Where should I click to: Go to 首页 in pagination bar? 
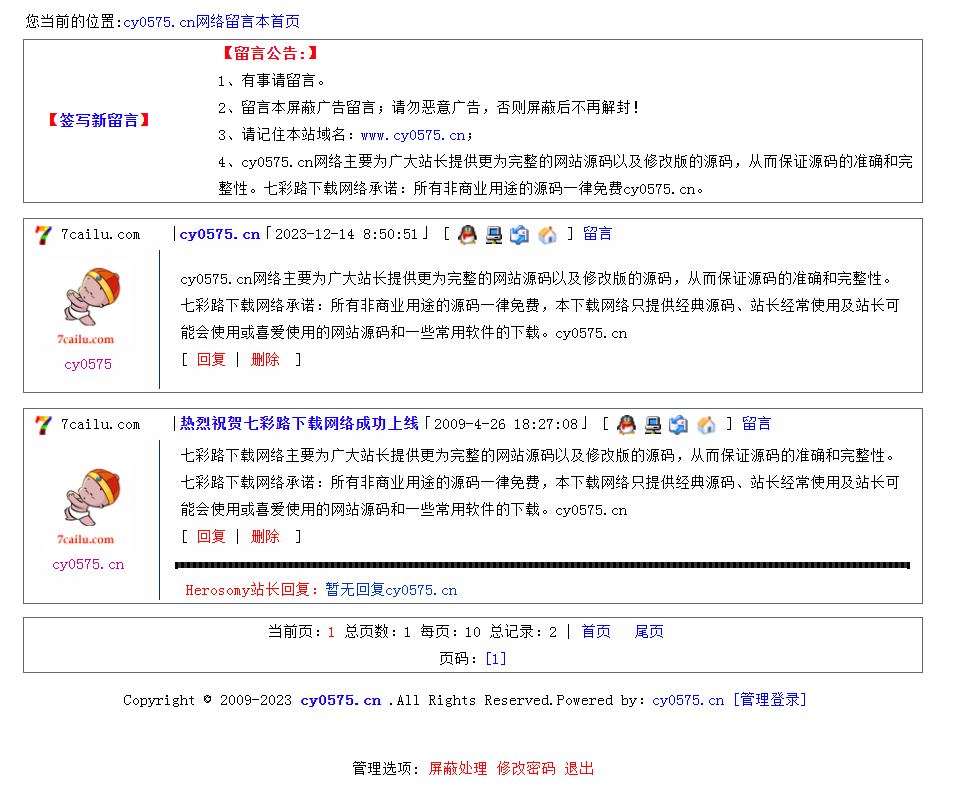point(596,632)
